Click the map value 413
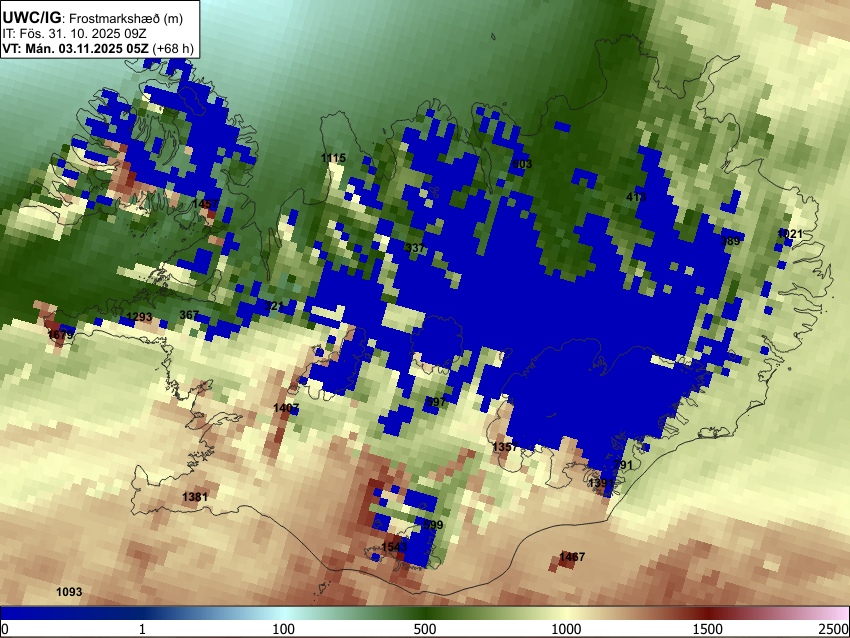 (636, 197)
